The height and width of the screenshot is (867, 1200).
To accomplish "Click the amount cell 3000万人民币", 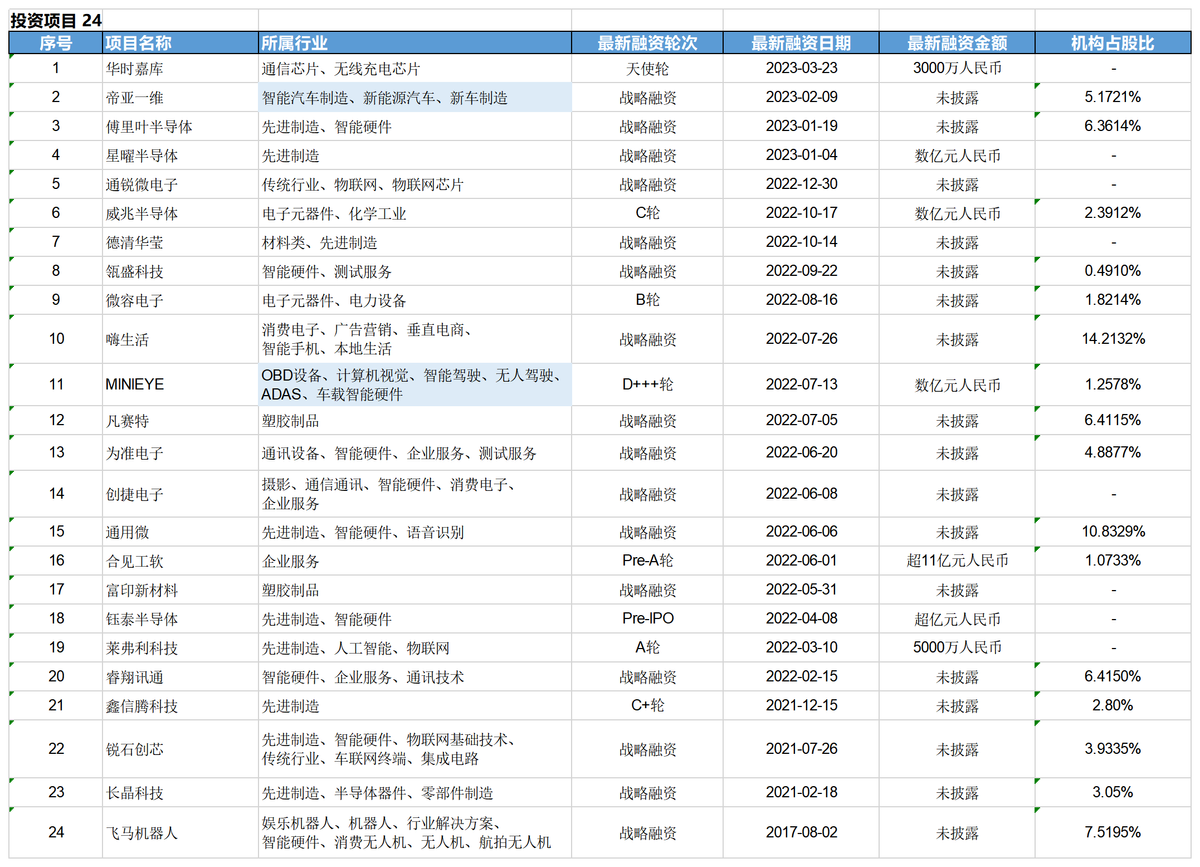I will coord(957,69).
